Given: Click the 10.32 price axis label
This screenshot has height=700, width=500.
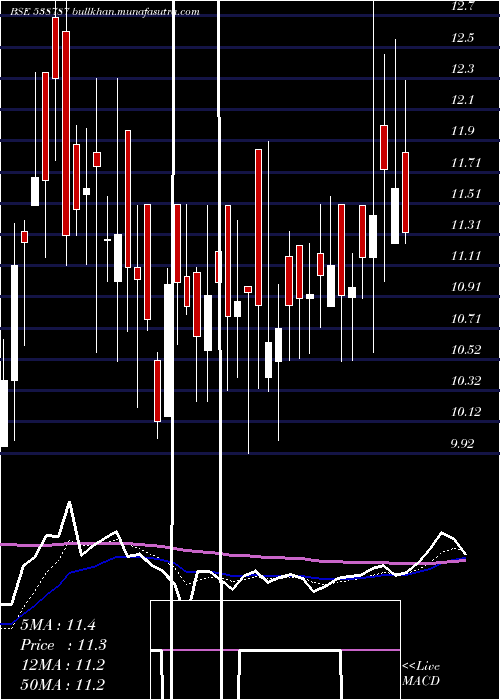Looking at the screenshot, I should [466, 380].
